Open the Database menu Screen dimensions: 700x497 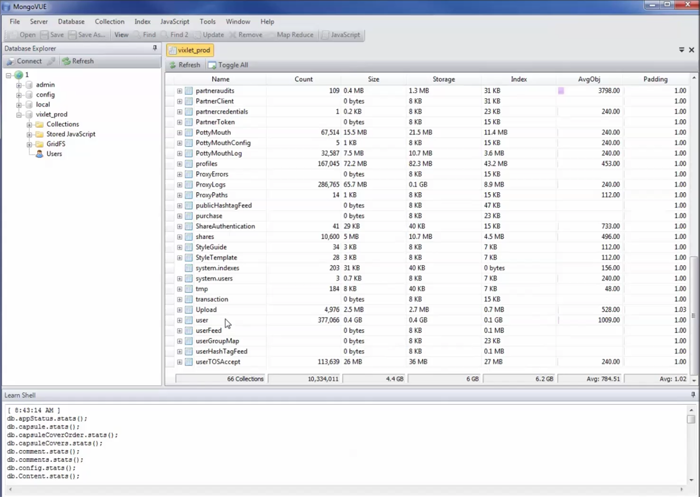[71, 21]
